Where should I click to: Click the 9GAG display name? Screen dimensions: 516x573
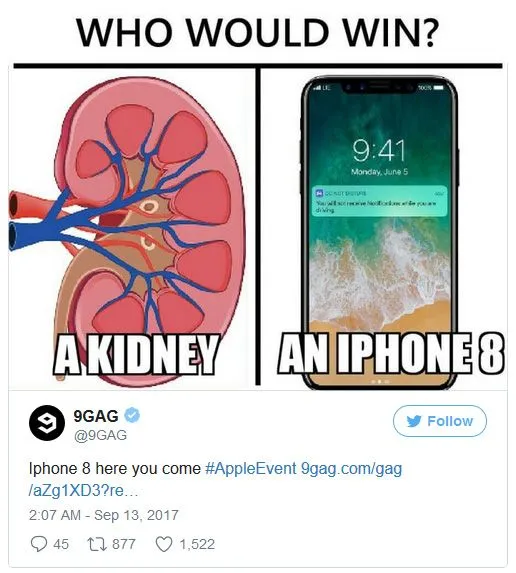(96, 416)
